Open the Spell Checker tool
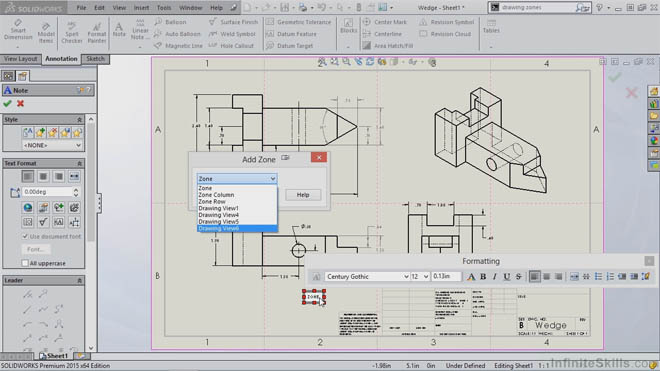The width and height of the screenshot is (660, 371). point(72,32)
